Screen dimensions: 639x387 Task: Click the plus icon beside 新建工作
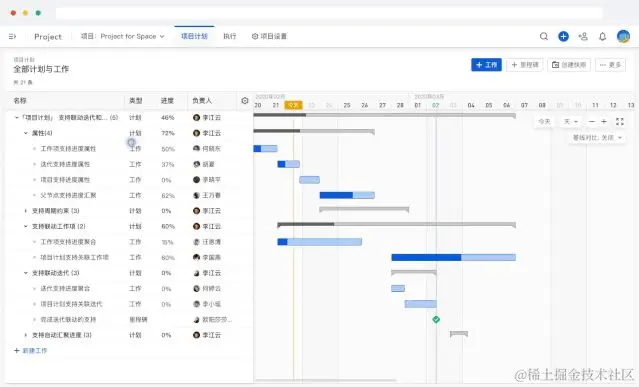[x=17, y=350]
